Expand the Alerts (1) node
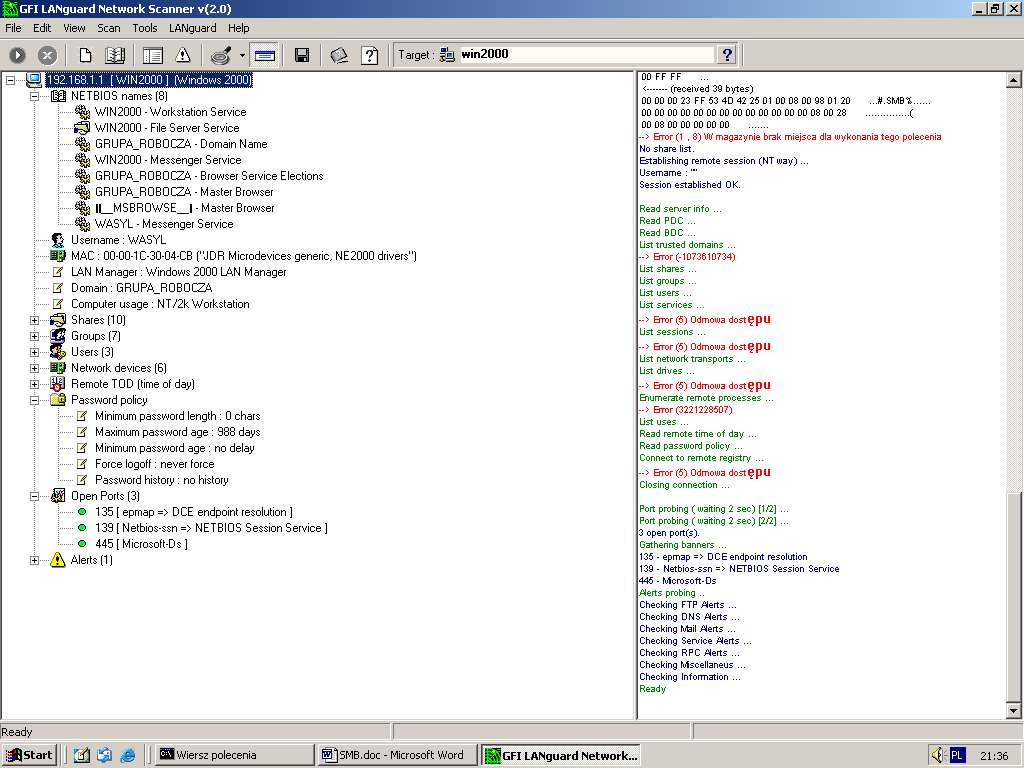The image size is (1024, 768). pyautogui.click(x=35, y=560)
